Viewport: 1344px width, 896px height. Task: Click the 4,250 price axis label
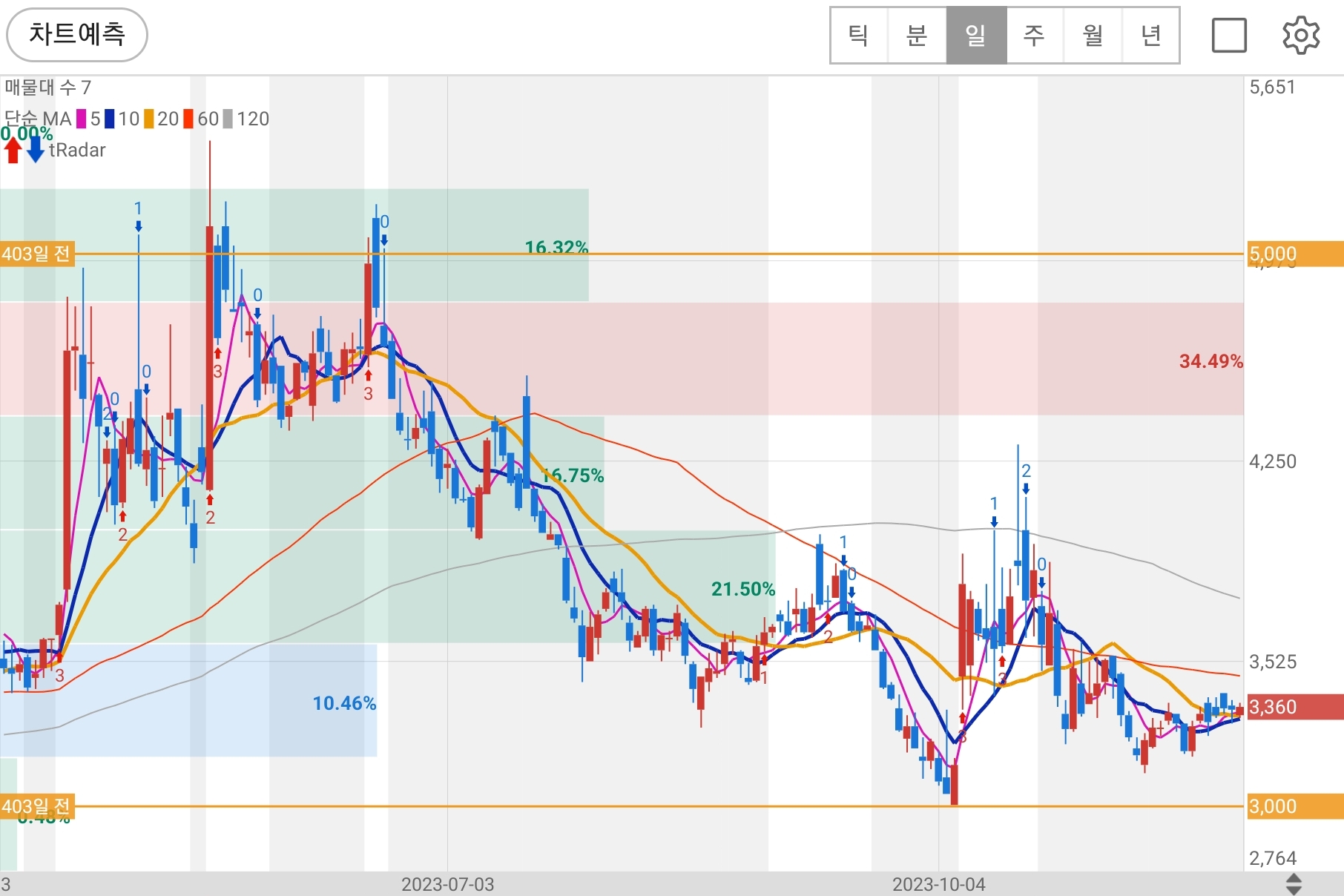[1273, 461]
